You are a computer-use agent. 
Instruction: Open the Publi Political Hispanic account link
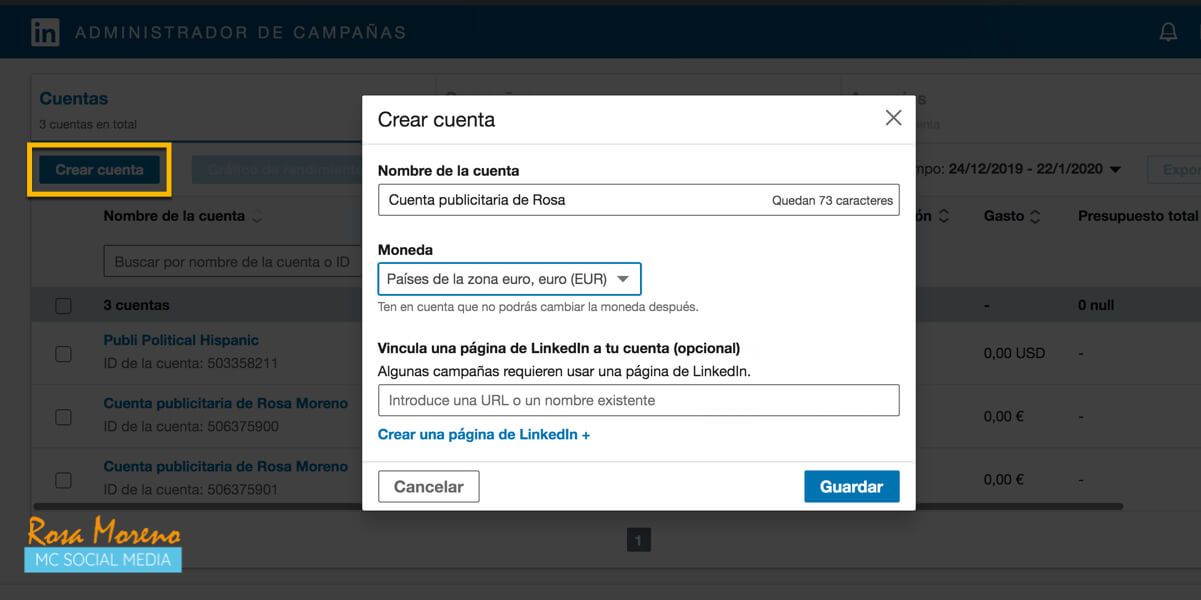click(x=181, y=340)
